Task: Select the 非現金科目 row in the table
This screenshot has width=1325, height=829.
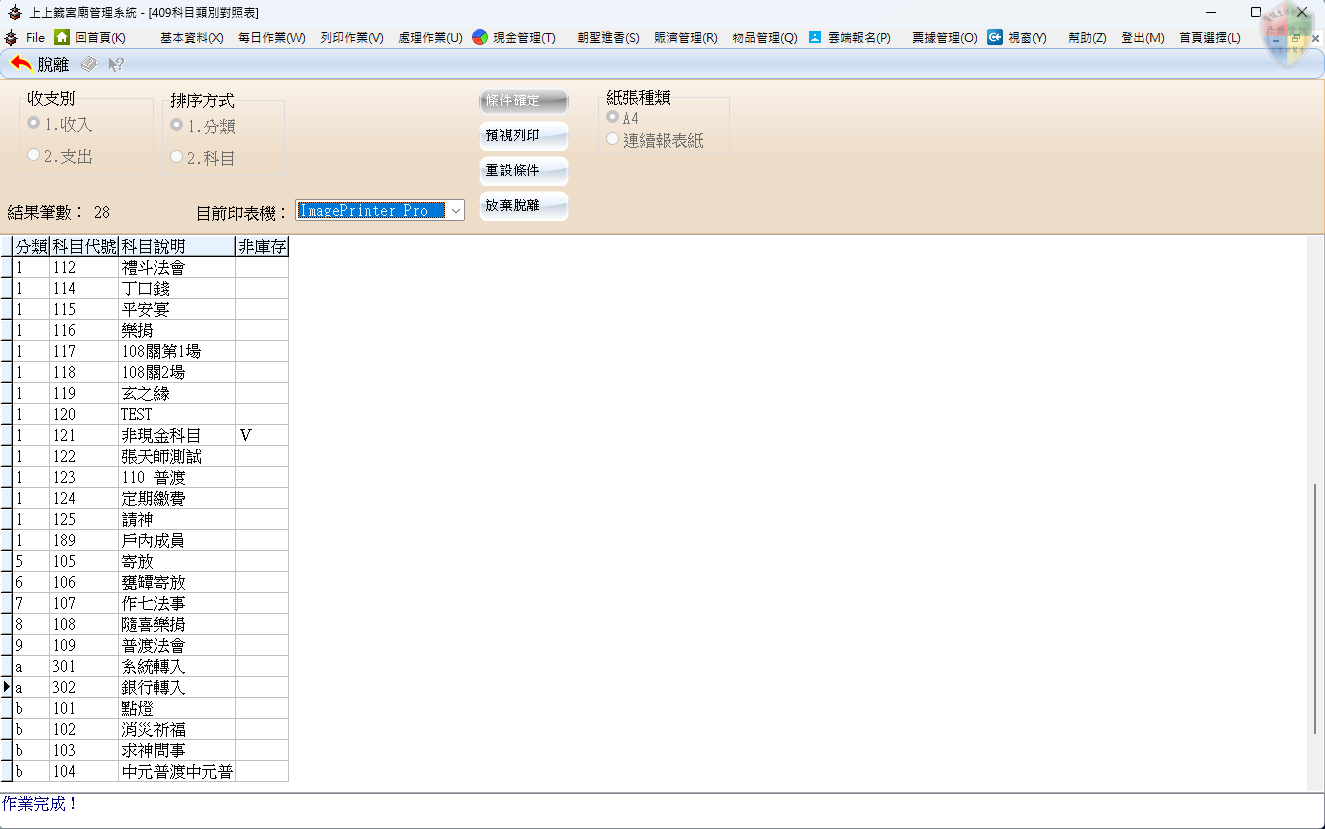Action: point(160,435)
